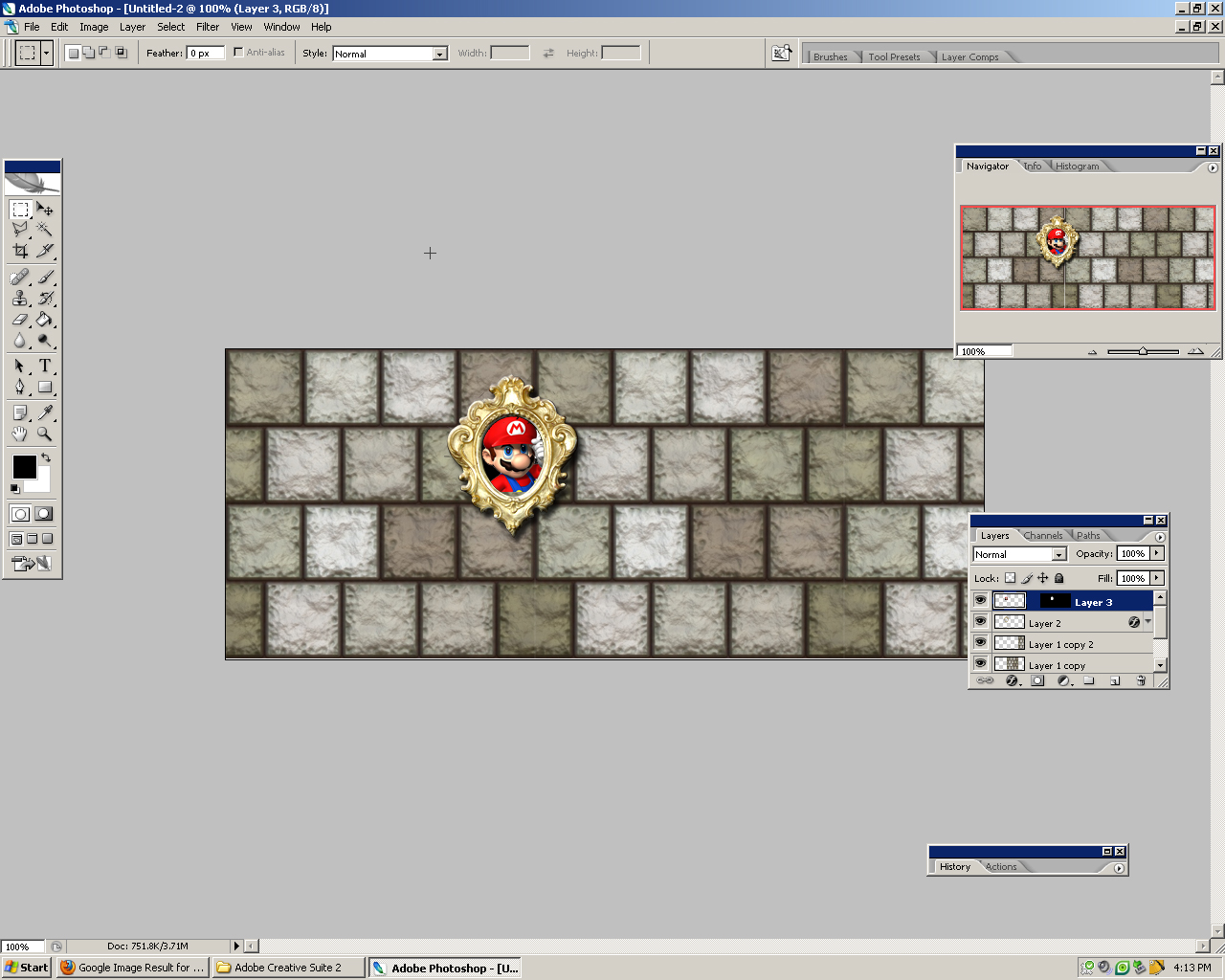1225x980 pixels.
Task: Create a new layer in Layers panel
Action: point(1115,681)
